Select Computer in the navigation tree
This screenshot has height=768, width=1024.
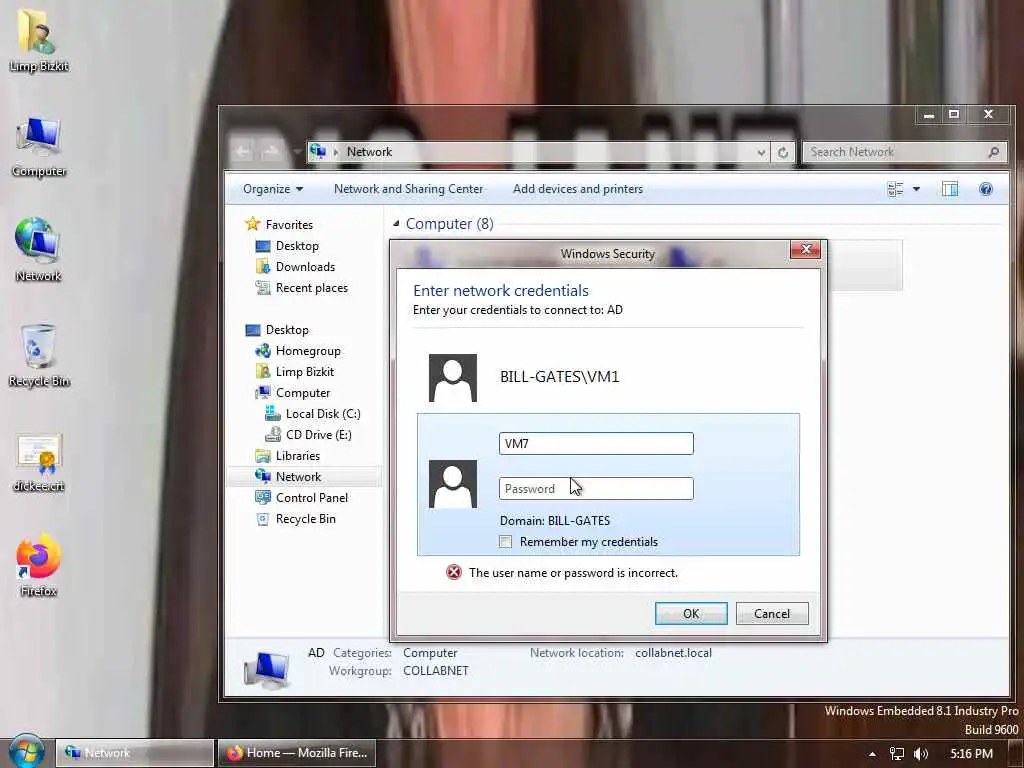pos(302,392)
